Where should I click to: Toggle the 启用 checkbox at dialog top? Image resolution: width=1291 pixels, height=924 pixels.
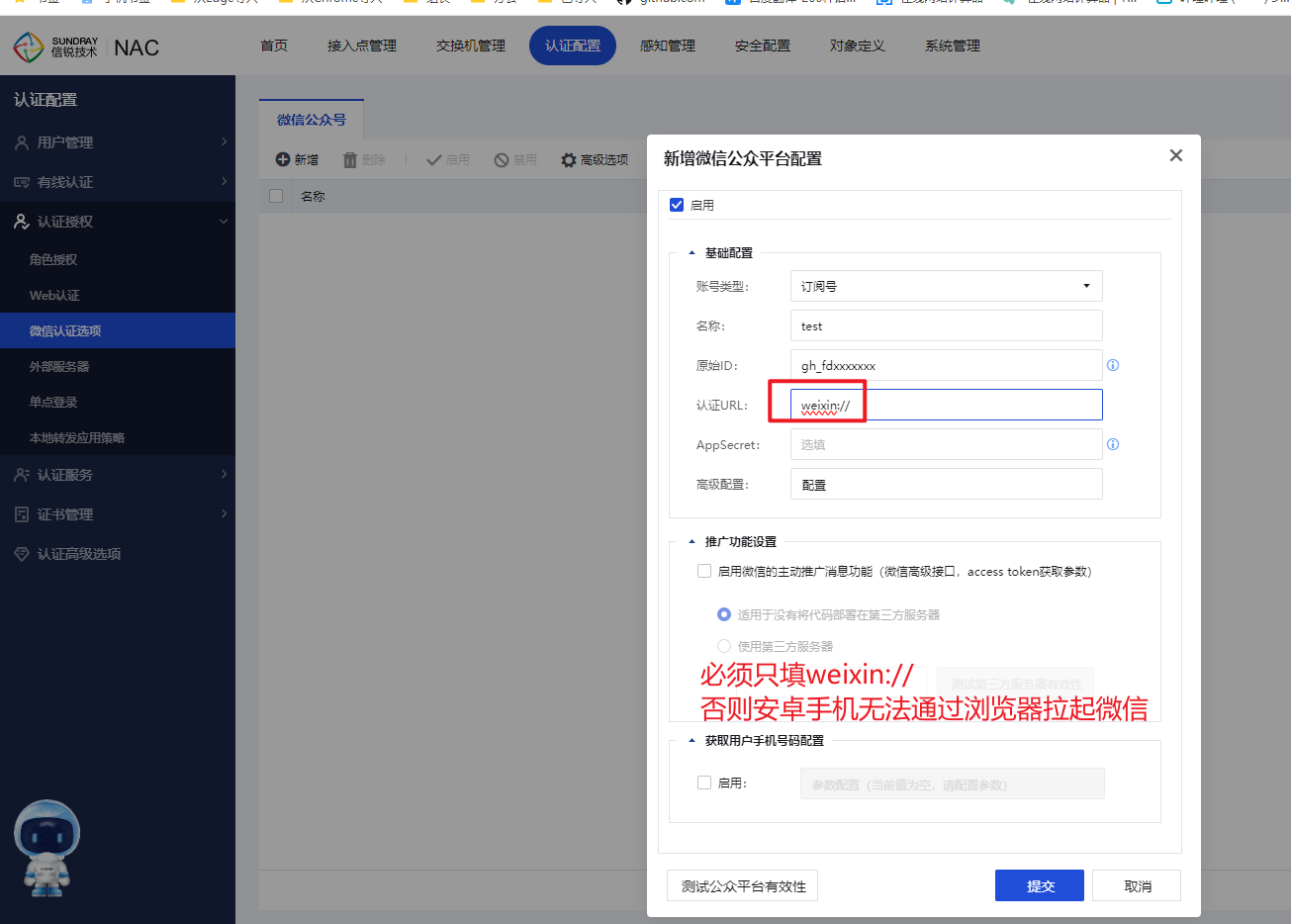click(677, 205)
